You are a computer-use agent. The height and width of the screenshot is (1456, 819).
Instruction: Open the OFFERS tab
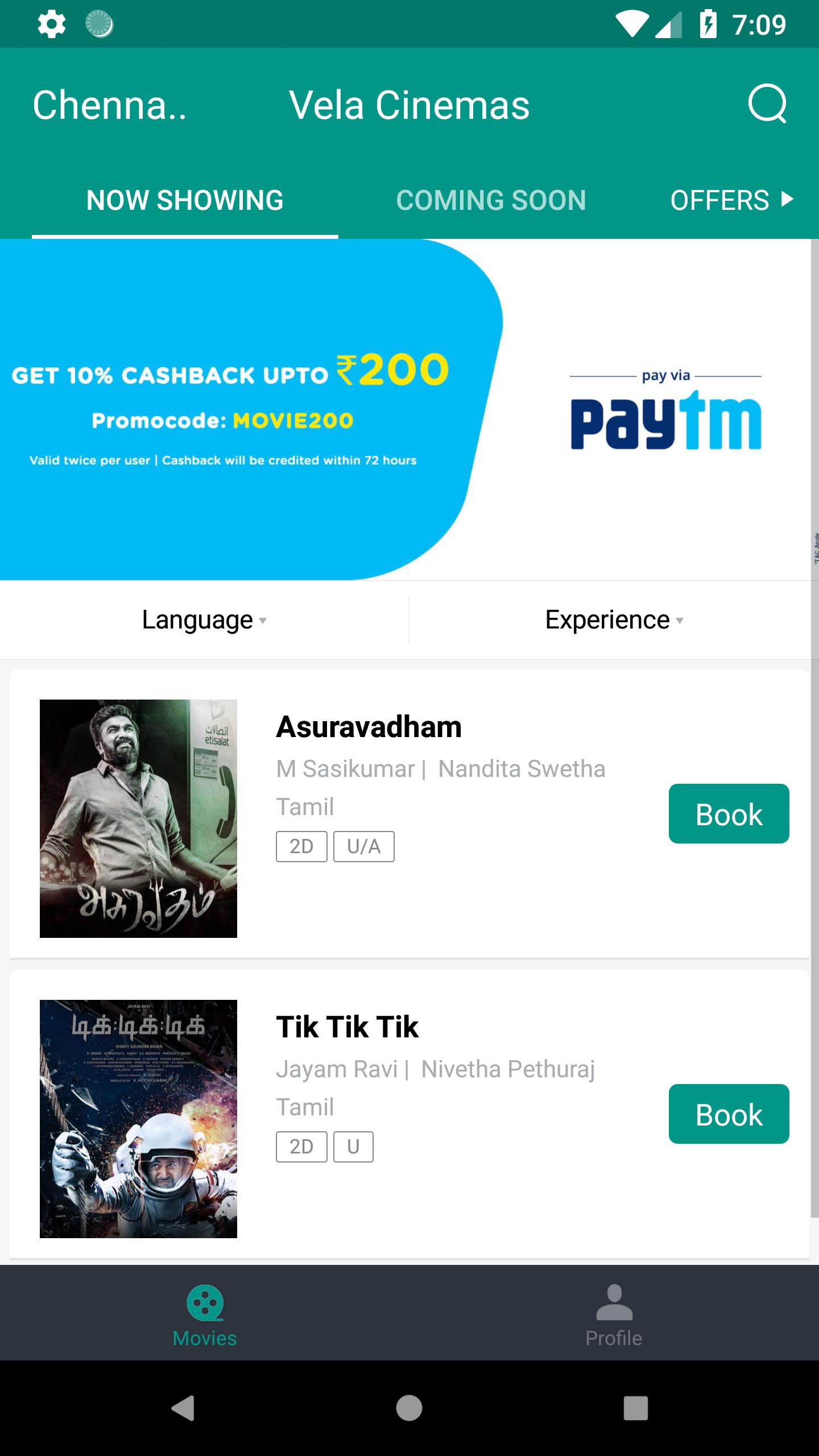[720, 200]
